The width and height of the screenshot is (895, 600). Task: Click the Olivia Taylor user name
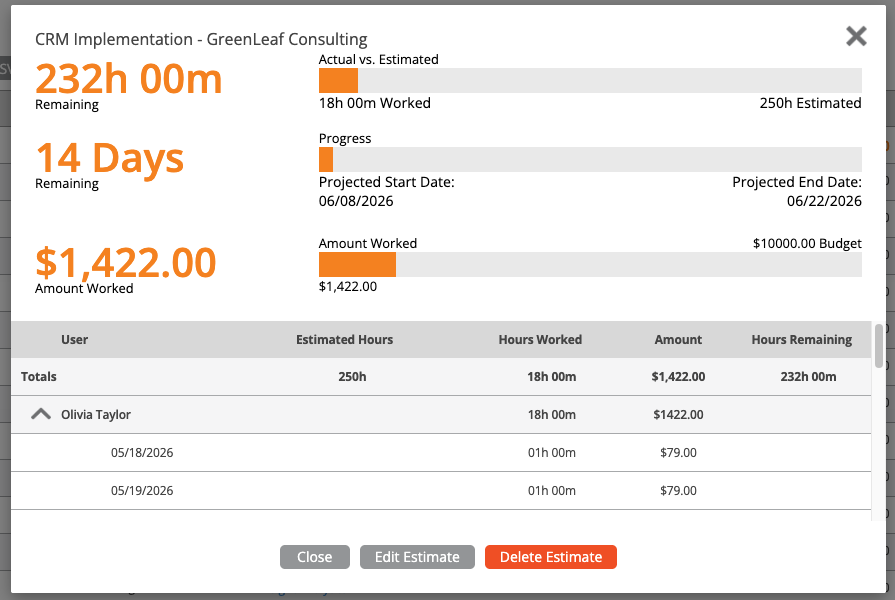click(x=96, y=414)
